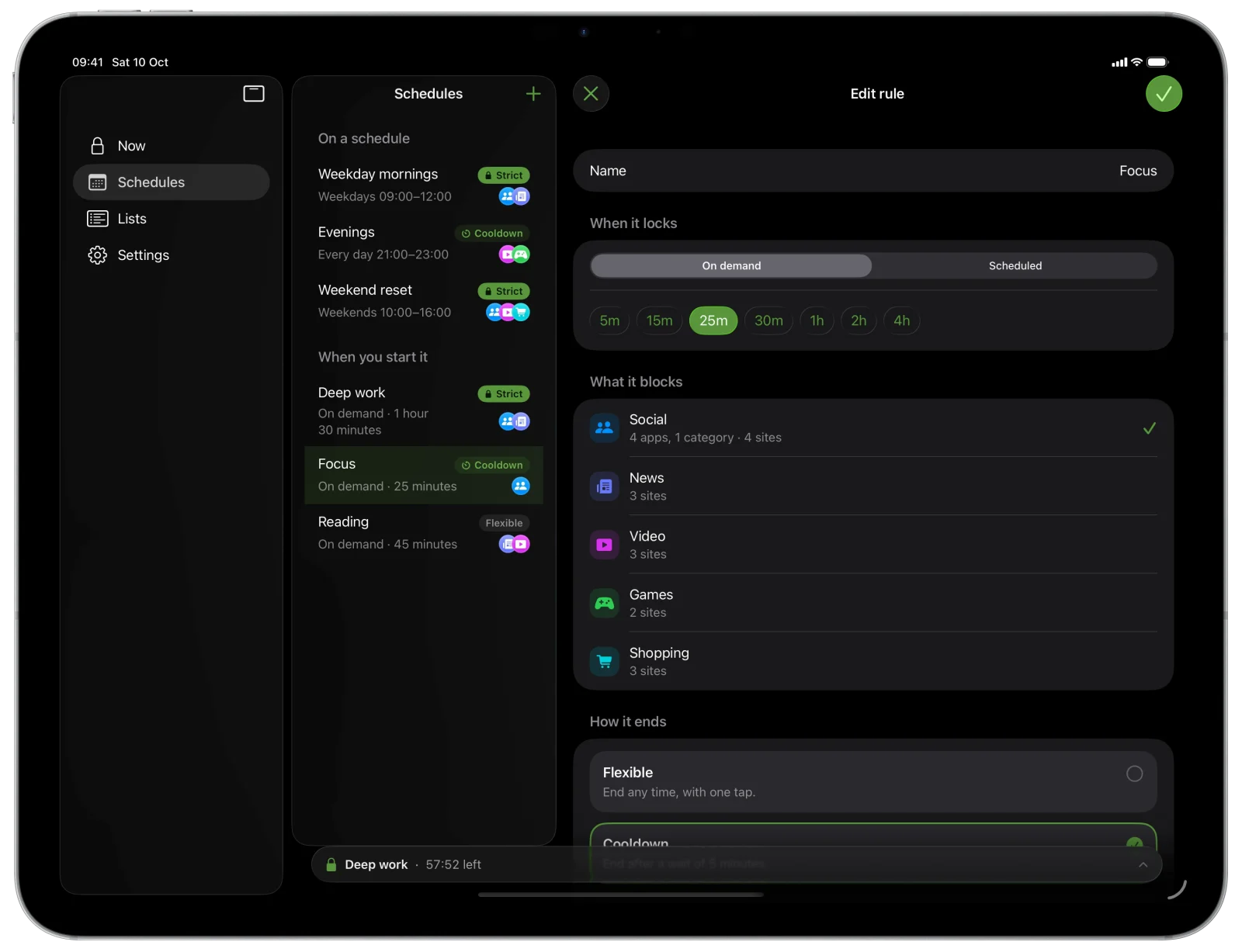
Task: Toggle the Video blocklist row
Action: (873, 545)
